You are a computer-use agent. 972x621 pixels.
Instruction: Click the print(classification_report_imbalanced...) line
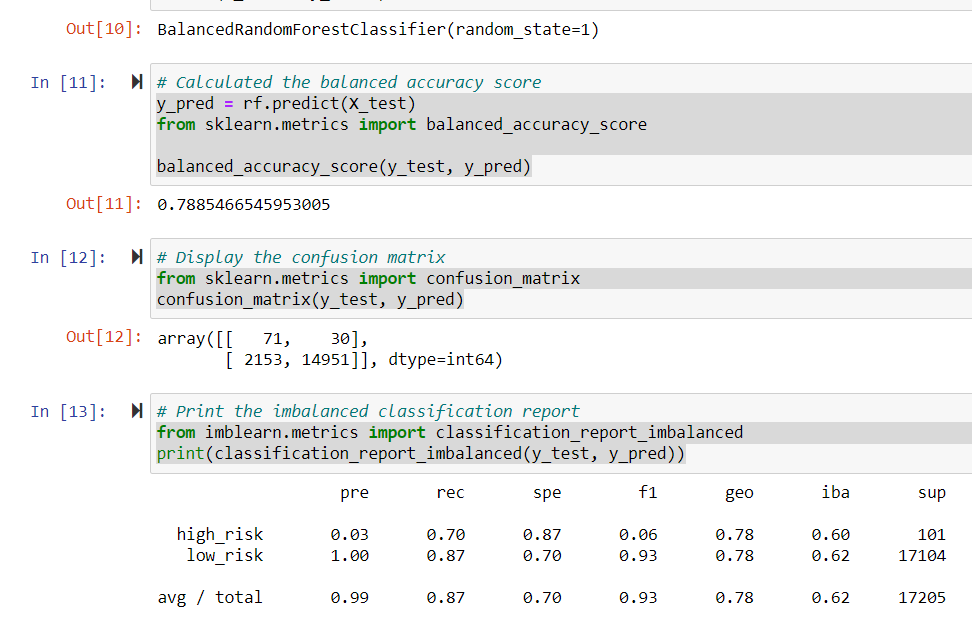click(x=421, y=454)
